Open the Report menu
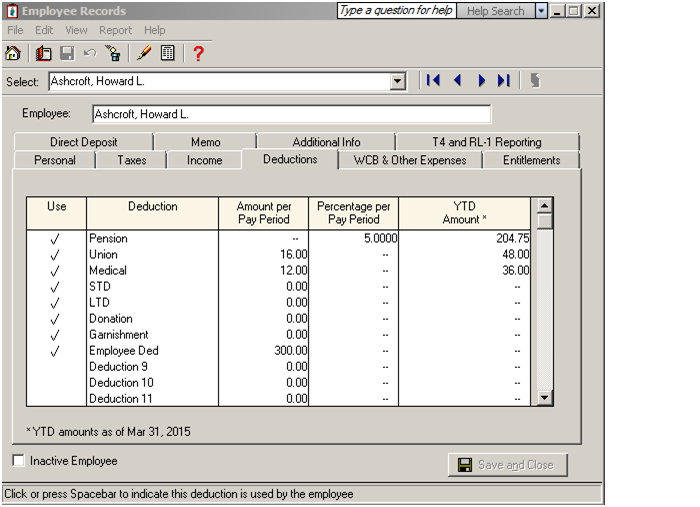 point(116,30)
